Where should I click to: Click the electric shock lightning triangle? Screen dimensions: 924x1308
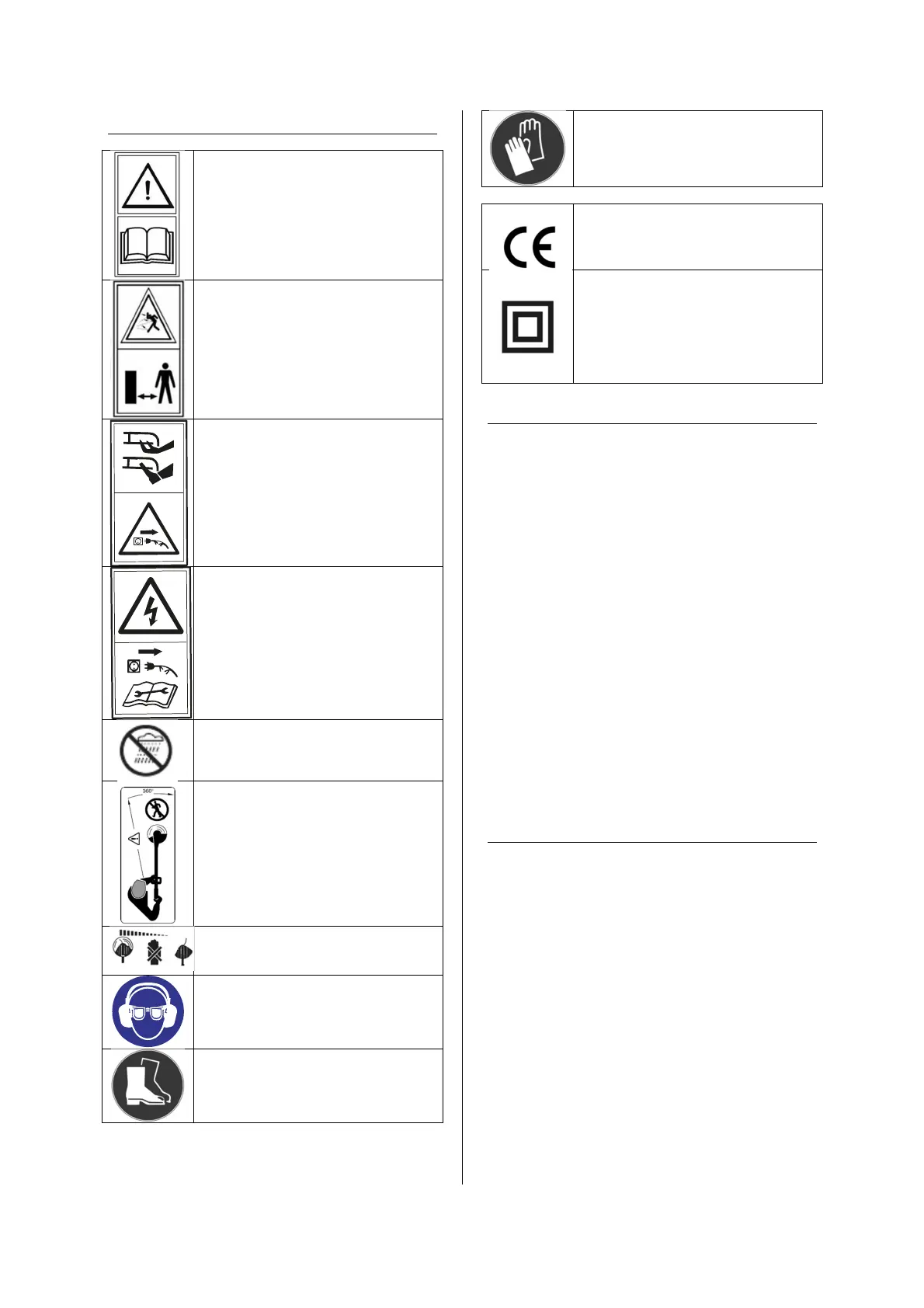click(x=151, y=606)
